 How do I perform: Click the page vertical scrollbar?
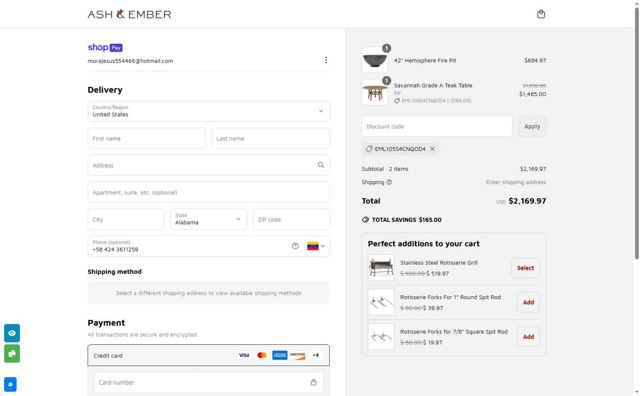coord(636,133)
